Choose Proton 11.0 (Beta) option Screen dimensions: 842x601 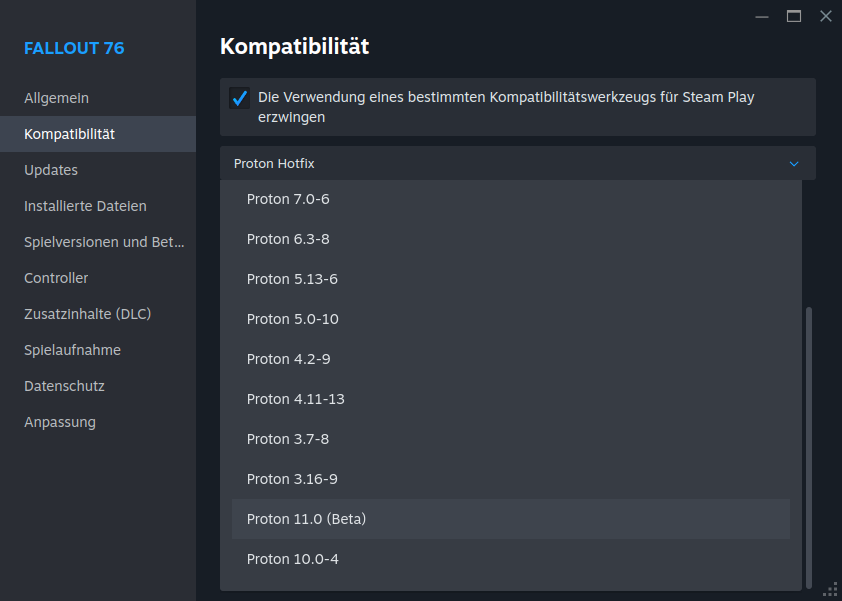point(307,519)
